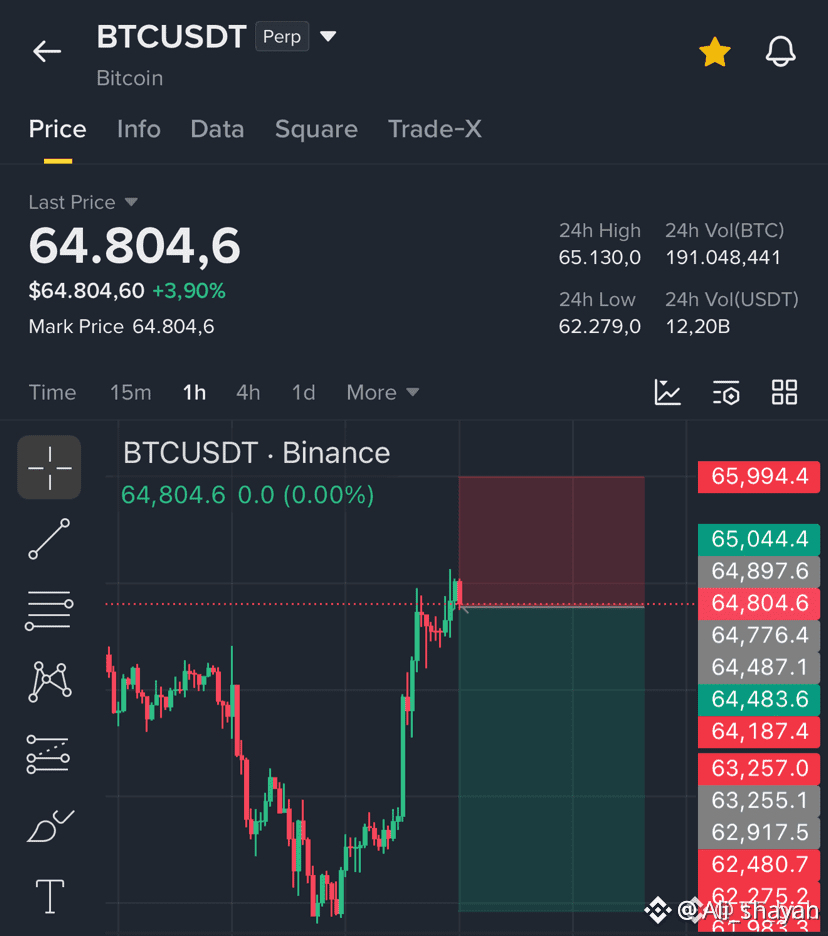
Task: Select the crosshair cursor tool
Action: click(49, 467)
